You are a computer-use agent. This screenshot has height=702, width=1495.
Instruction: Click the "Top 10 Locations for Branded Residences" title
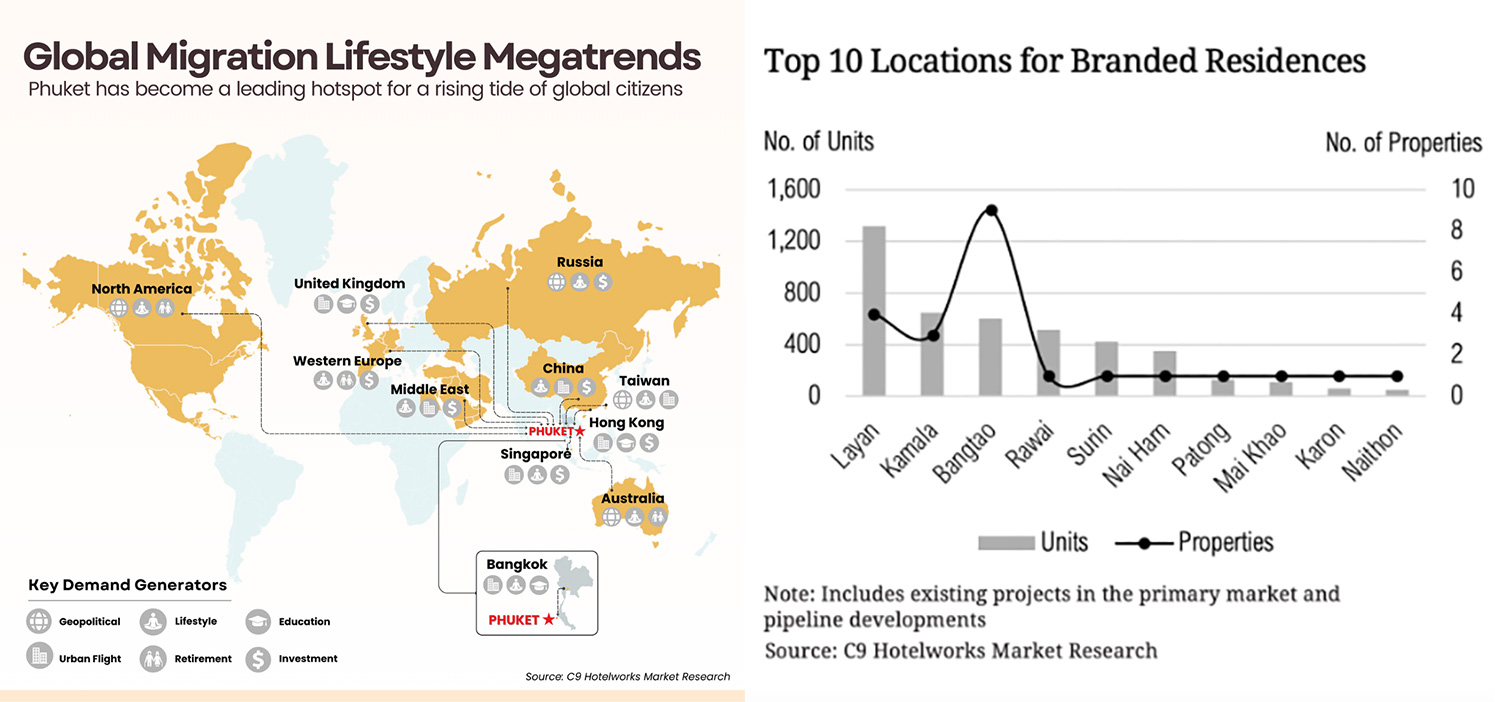pyautogui.click(x=1065, y=60)
